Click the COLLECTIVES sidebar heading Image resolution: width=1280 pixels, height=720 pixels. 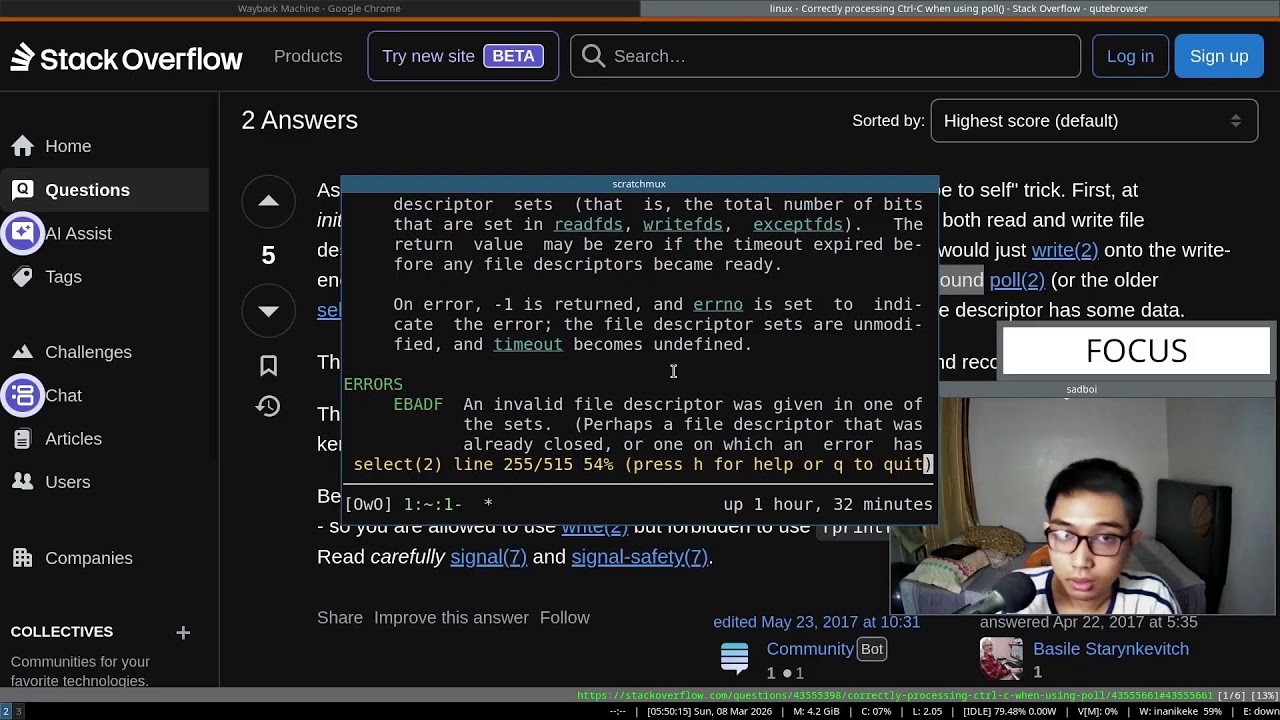[x=62, y=632]
